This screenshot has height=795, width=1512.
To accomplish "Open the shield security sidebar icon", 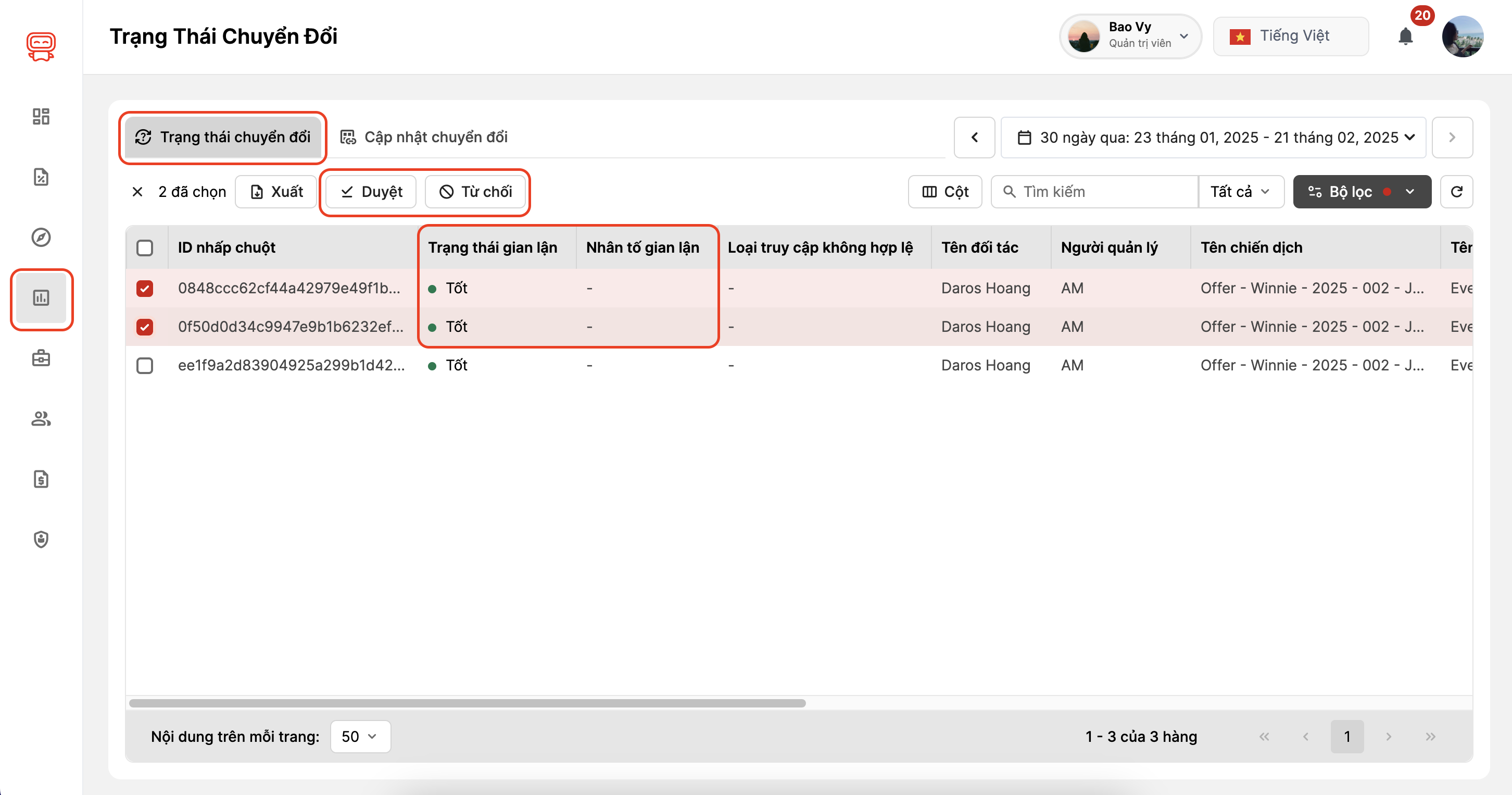I will 41,540.
